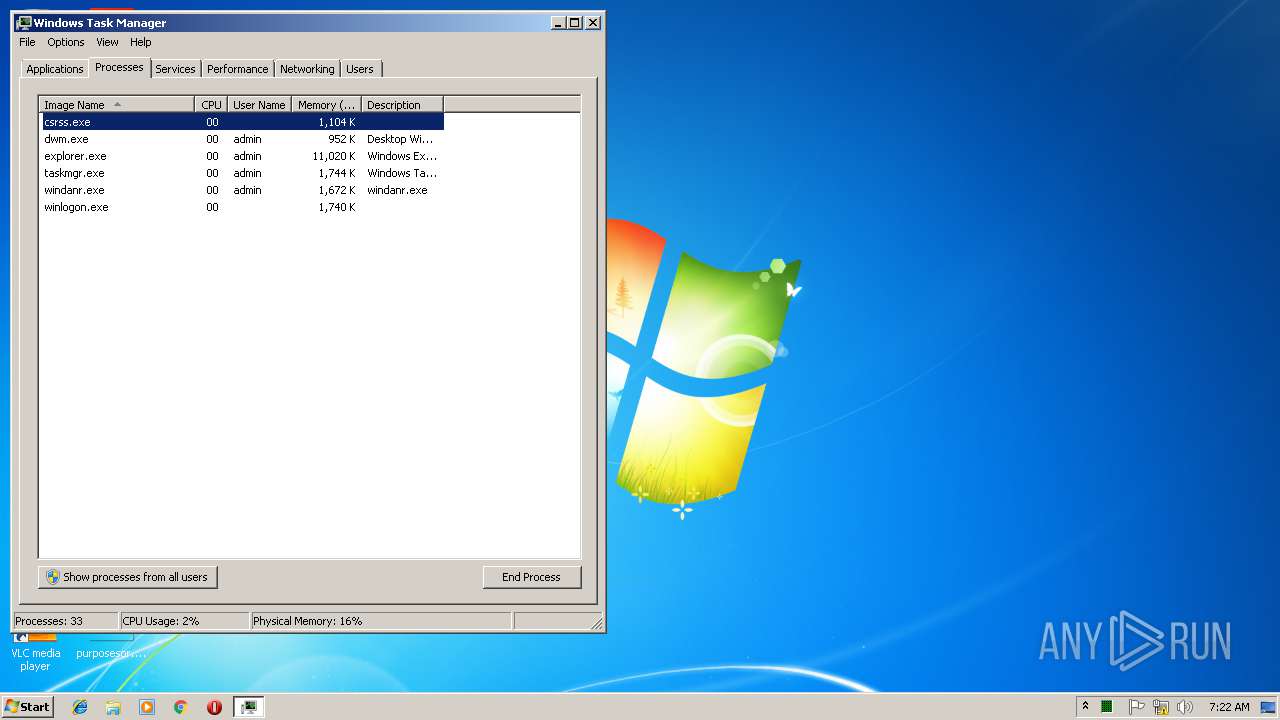Click the windanr.exe description cell
This screenshot has width=1280, height=720.
[397, 190]
